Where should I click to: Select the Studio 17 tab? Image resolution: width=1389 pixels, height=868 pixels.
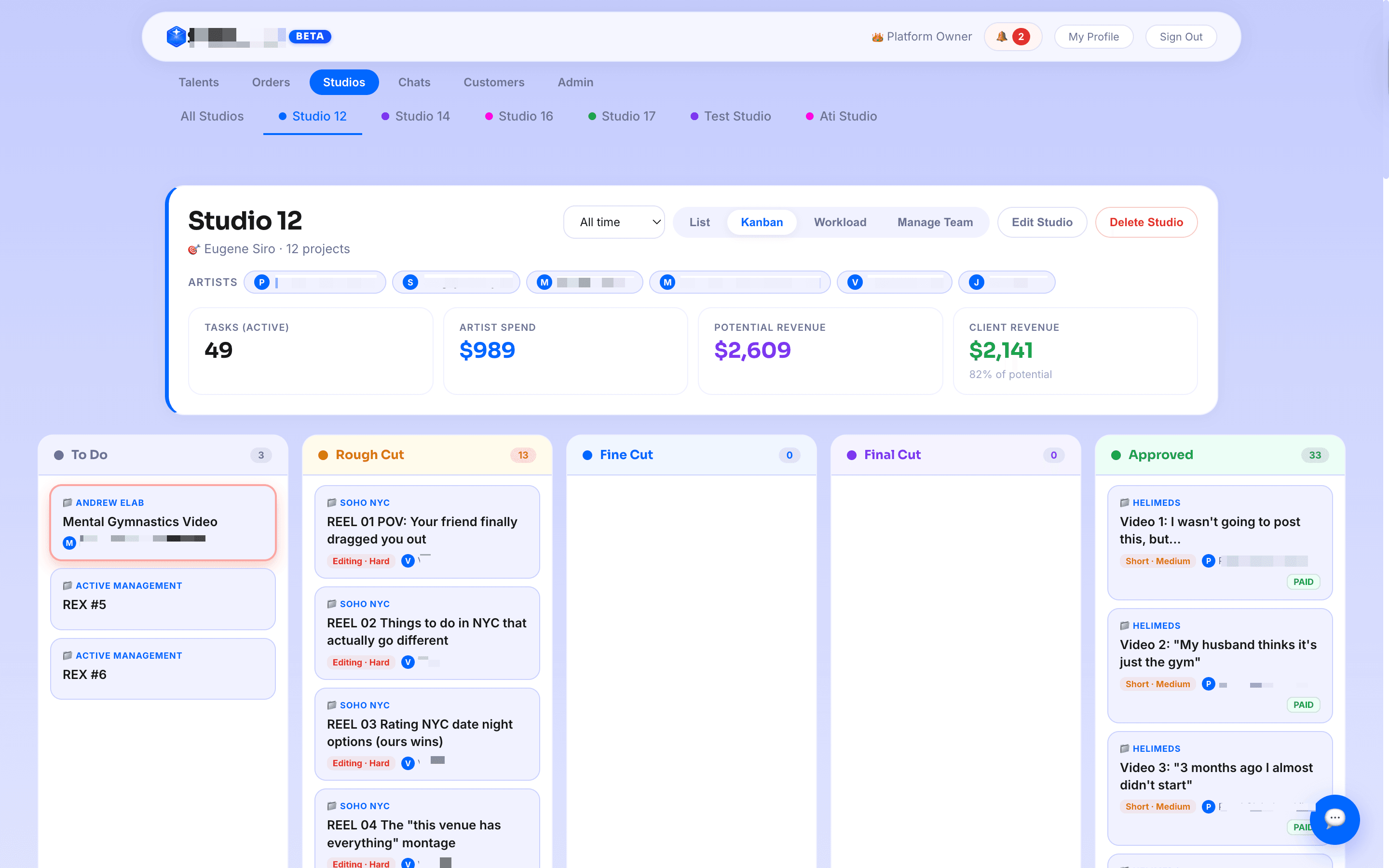tap(622, 116)
